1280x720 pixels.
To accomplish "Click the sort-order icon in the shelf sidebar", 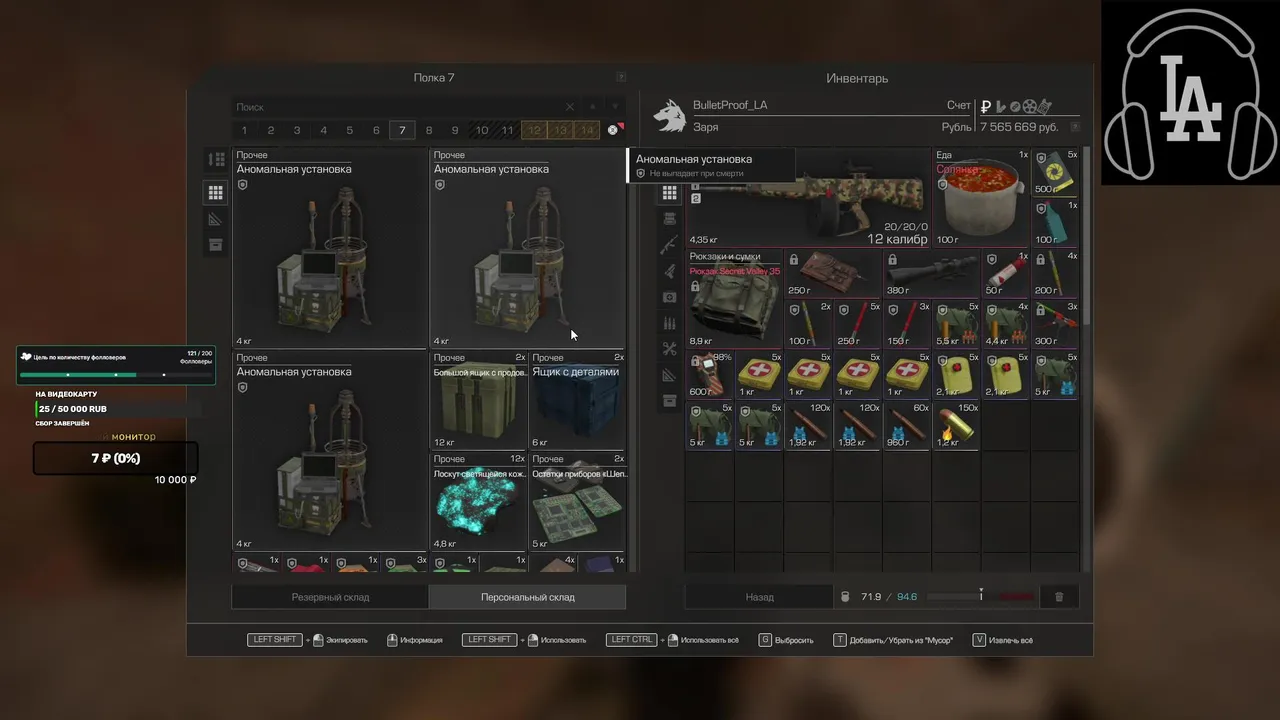I will [x=215, y=160].
